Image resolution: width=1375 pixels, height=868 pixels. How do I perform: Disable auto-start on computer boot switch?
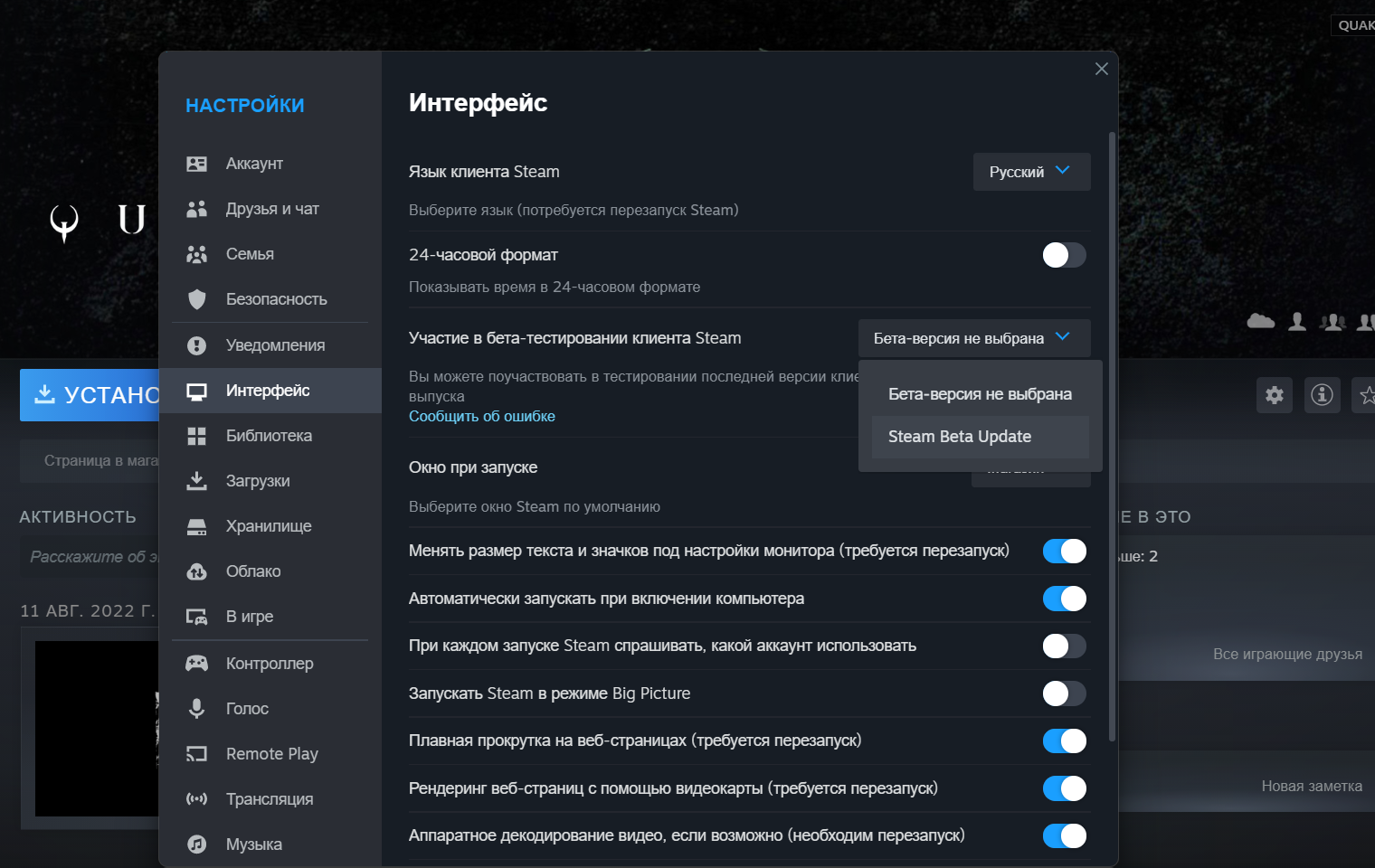pyautogui.click(x=1064, y=599)
